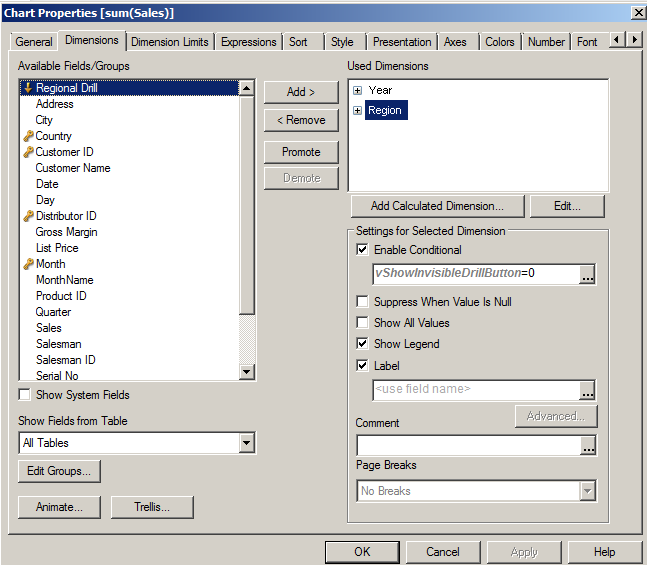The height and width of the screenshot is (565, 647).
Task: Click the conditional expression input field
Action: (476, 274)
